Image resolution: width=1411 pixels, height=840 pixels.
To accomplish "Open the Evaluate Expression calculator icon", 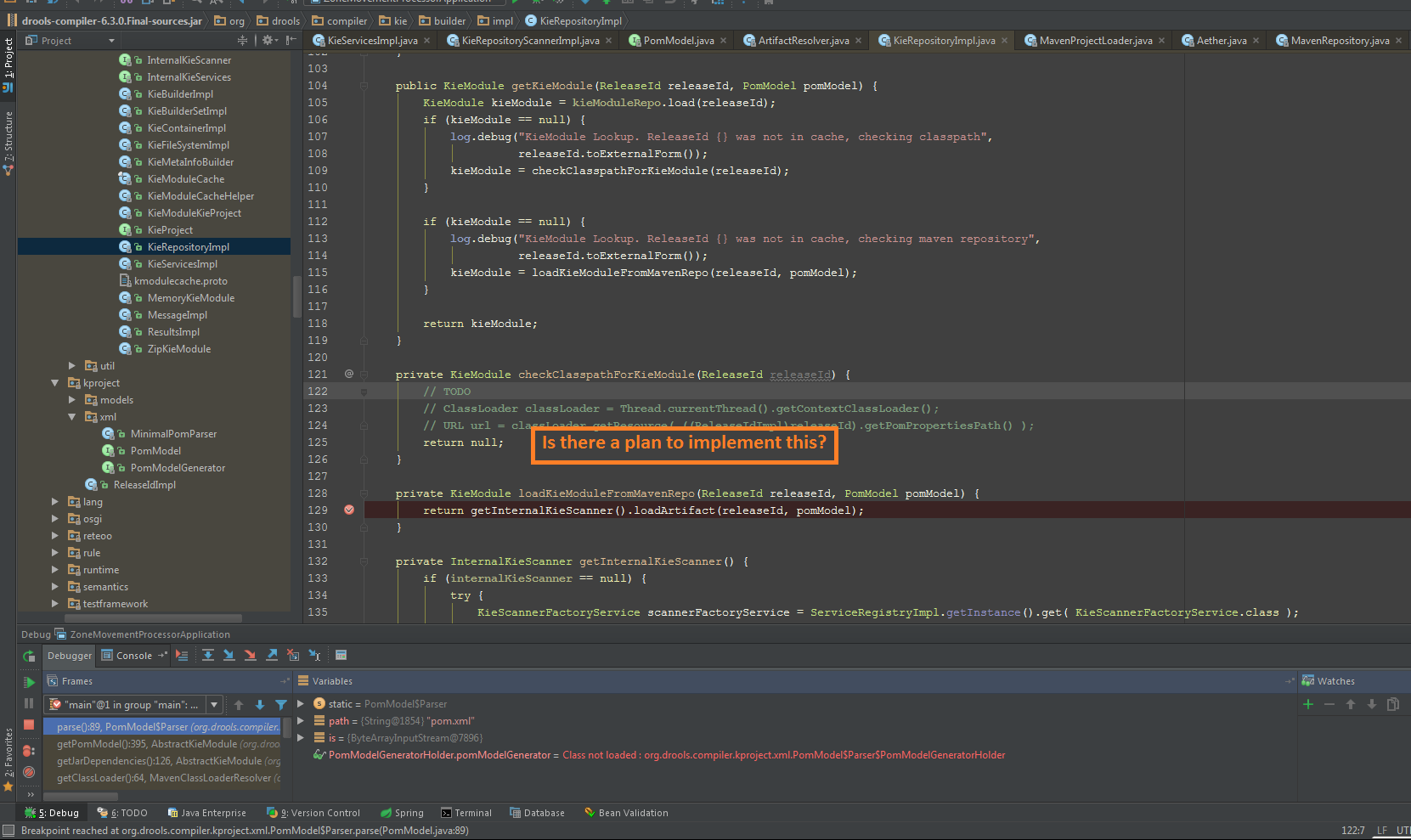I will [341, 655].
